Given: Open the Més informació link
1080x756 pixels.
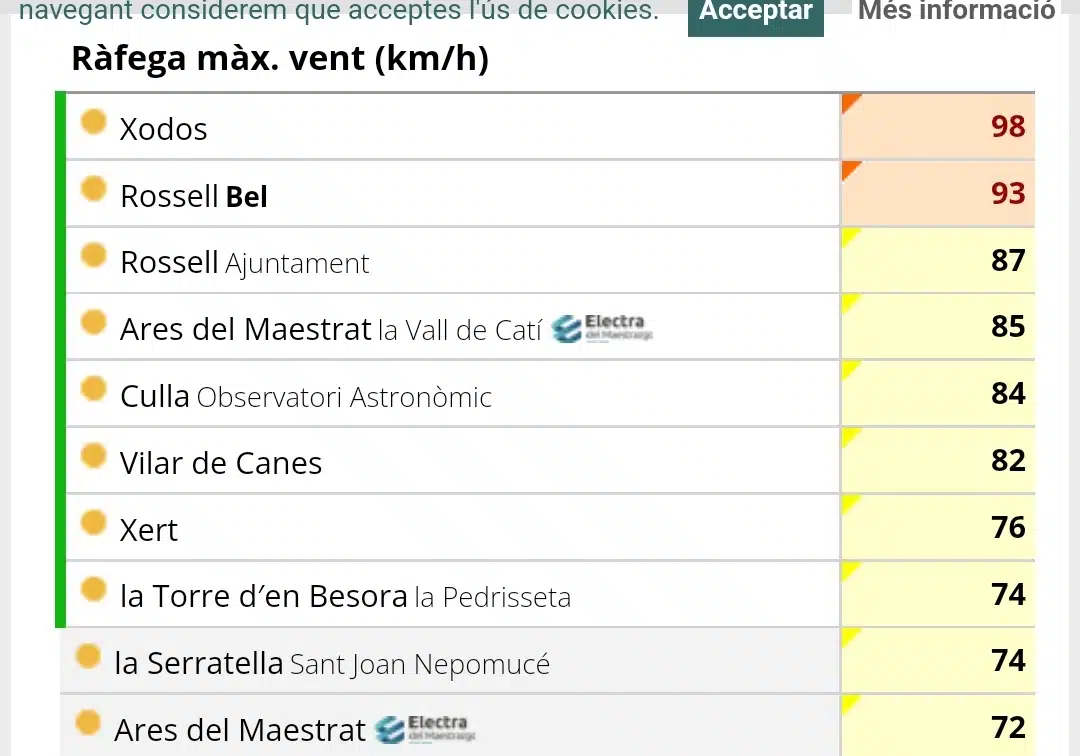Looking at the screenshot, I should coord(957,11).
